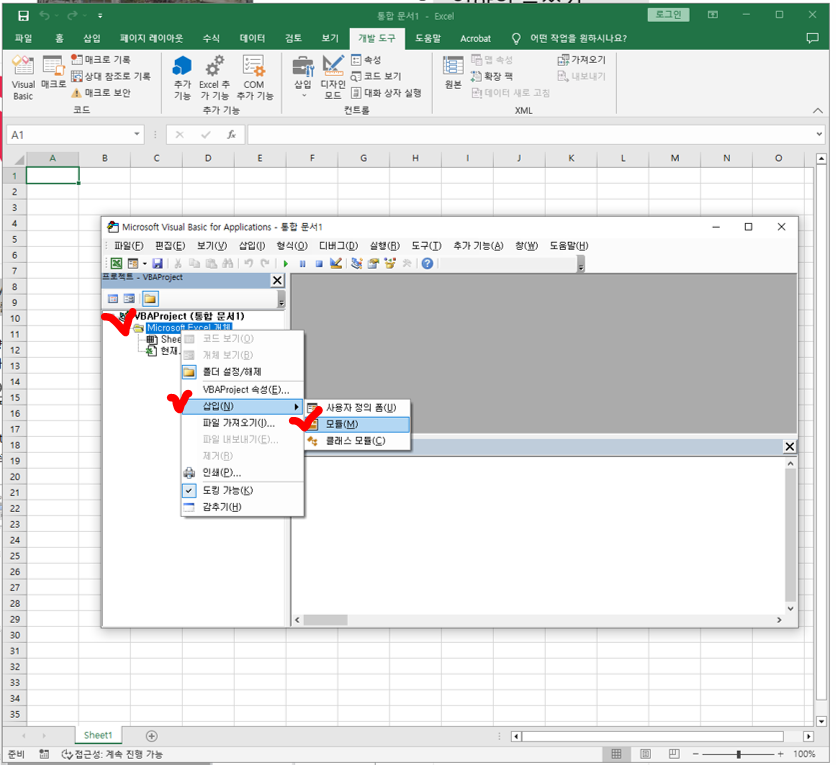This screenshot has height=765, width=836.
Task: Click the Break (pause) button in VBA toolbar
Action: tap(302, 263)
